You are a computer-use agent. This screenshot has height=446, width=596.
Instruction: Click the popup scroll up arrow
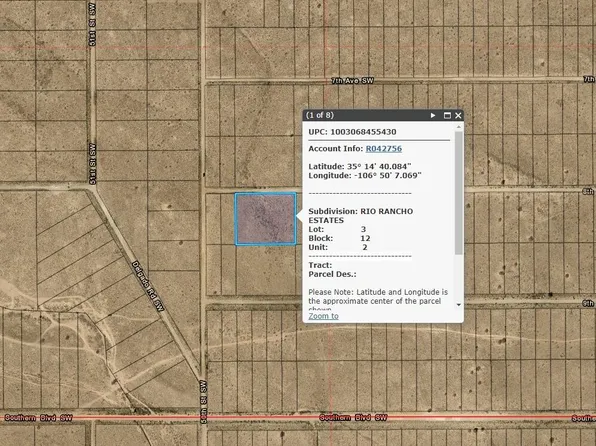tap(458, 127)
